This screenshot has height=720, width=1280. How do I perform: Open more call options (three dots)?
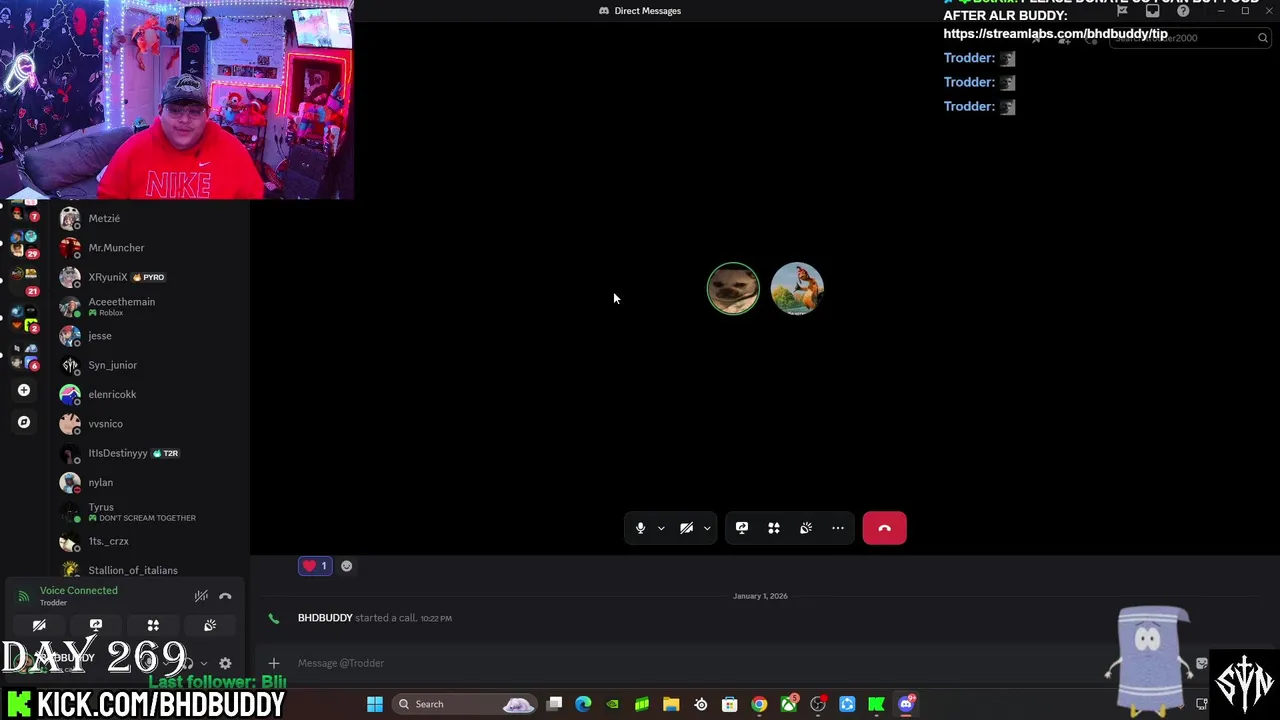tap(838, 528)
